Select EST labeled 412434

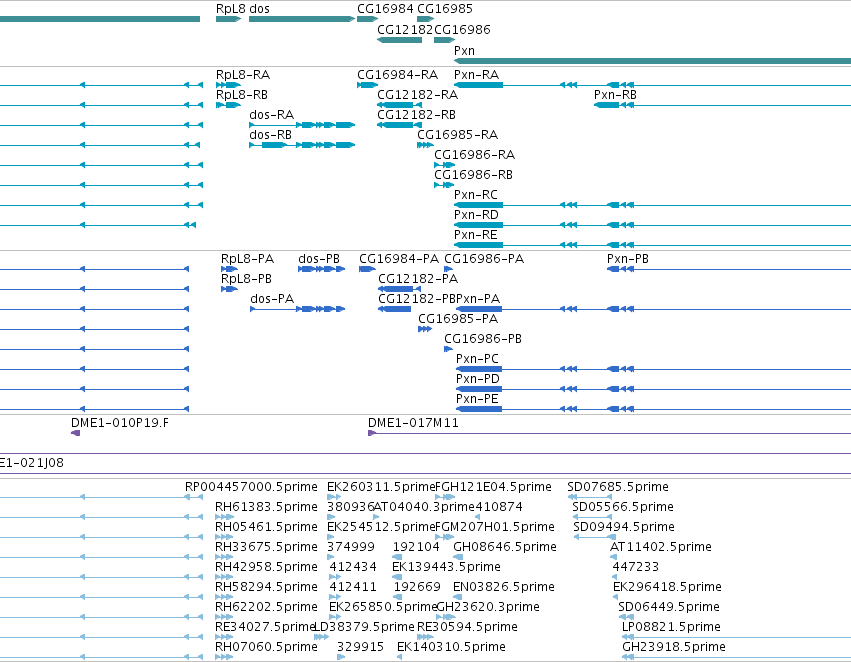click(353, 567)
